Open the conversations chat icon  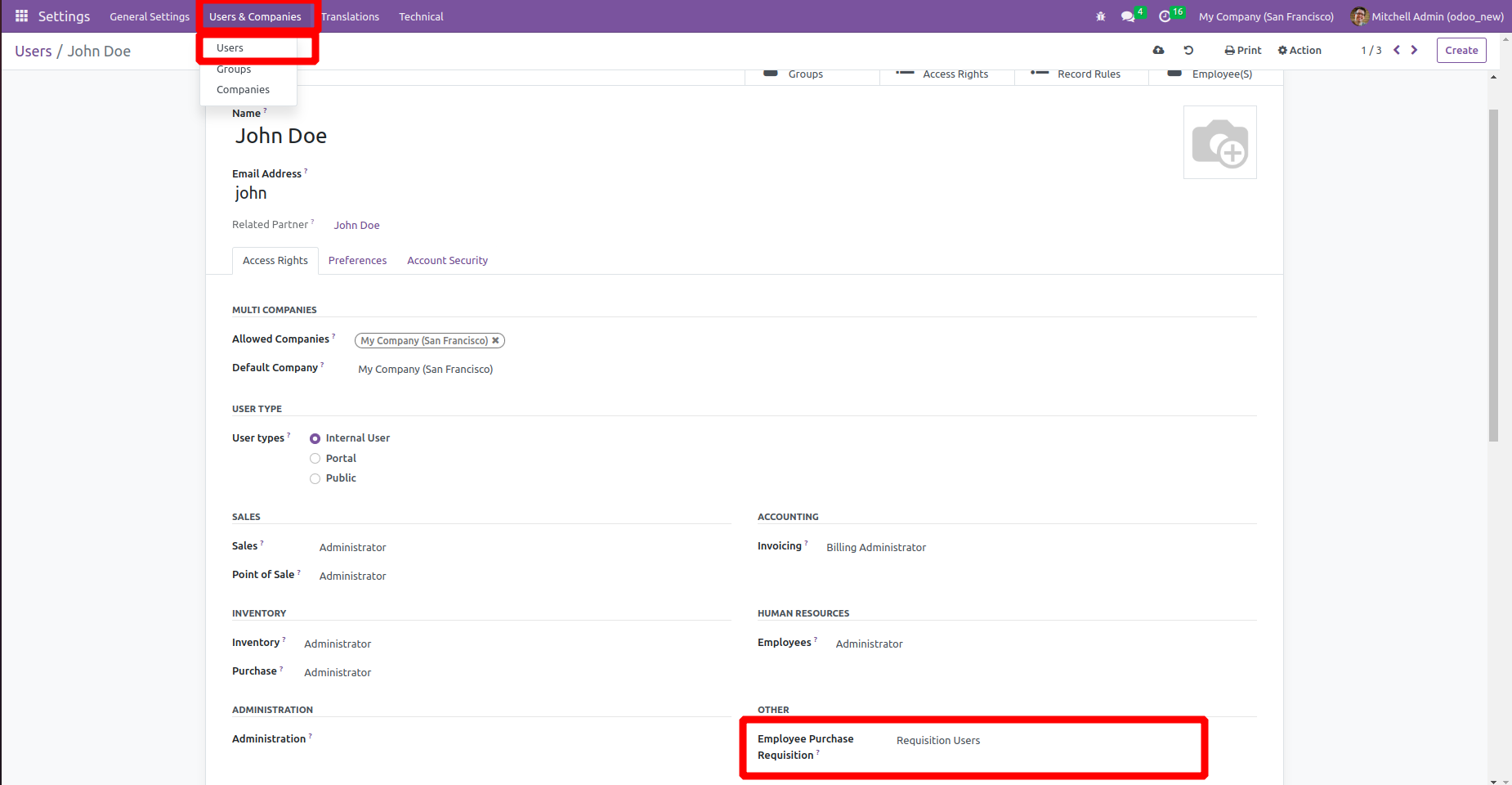1128,16
